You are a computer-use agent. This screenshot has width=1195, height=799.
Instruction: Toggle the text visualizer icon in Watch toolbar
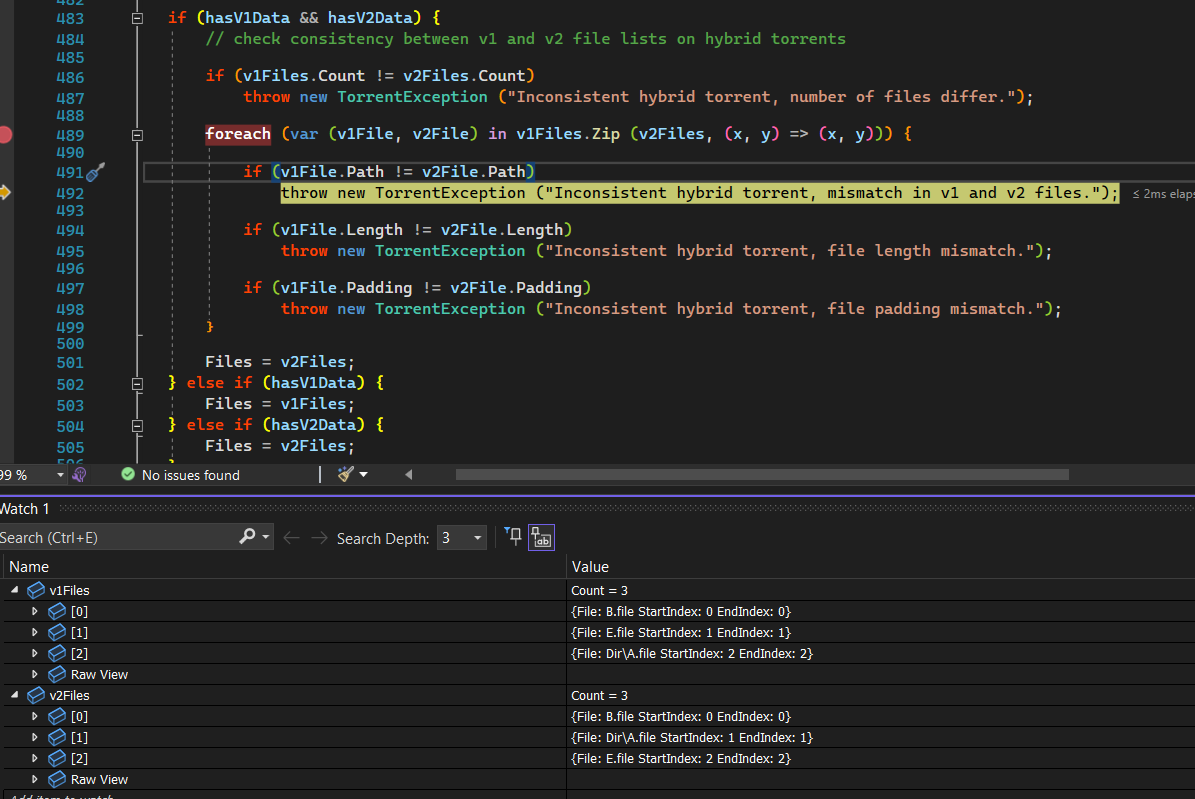(x=541, y=537)
